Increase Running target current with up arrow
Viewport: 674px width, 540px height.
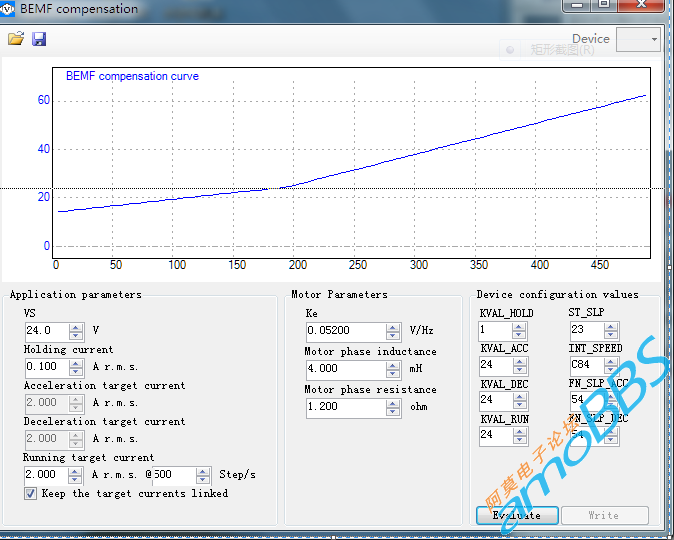[75, 472]
